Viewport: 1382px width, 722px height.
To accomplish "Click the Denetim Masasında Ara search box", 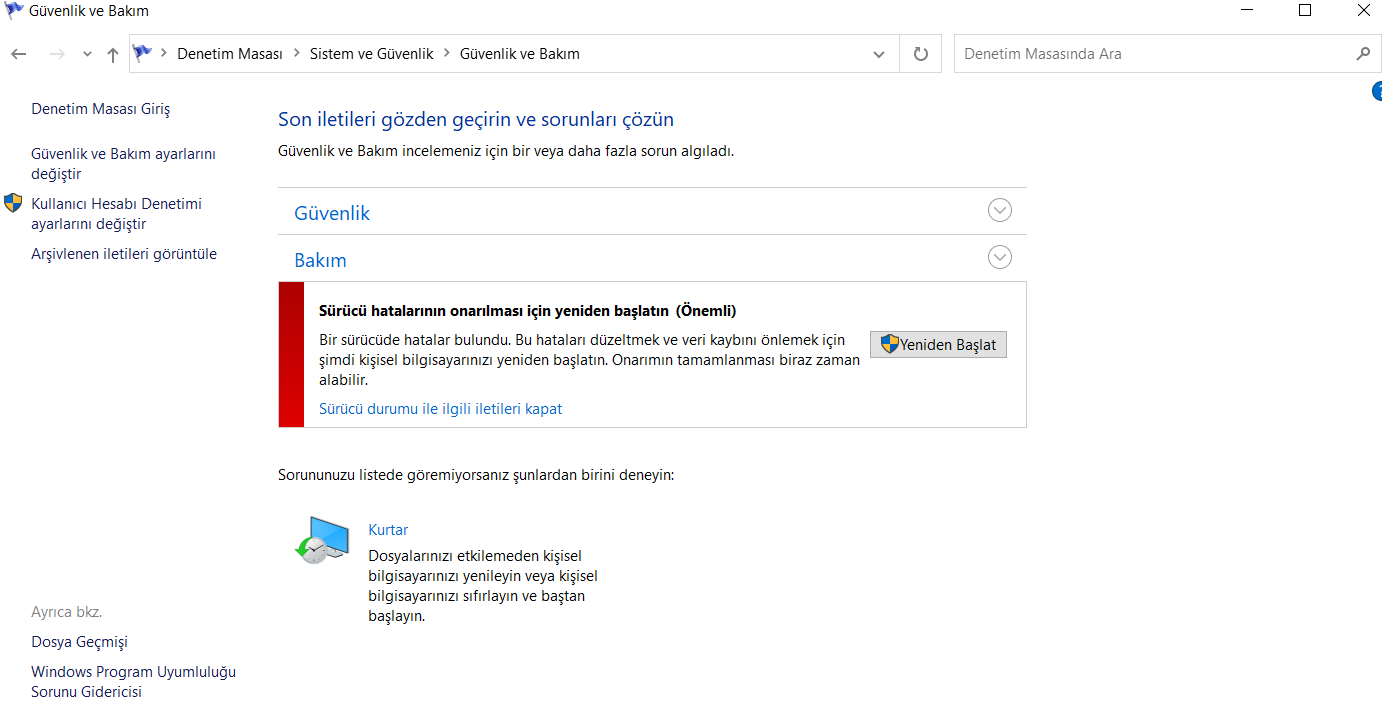I will (1150, 54).
